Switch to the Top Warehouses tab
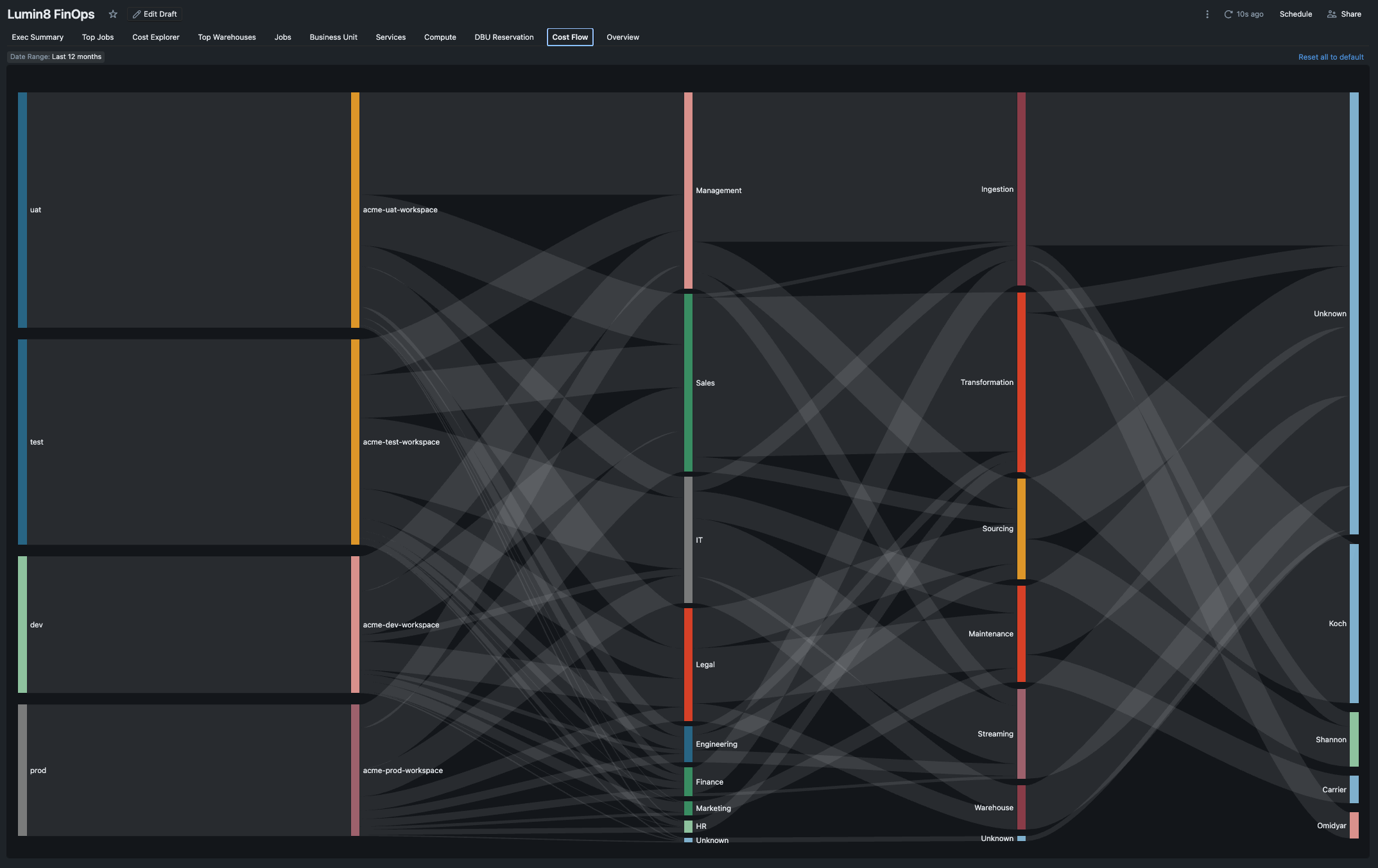The width and height of the screenshot is (1378, 868). [x=227, y=37]
